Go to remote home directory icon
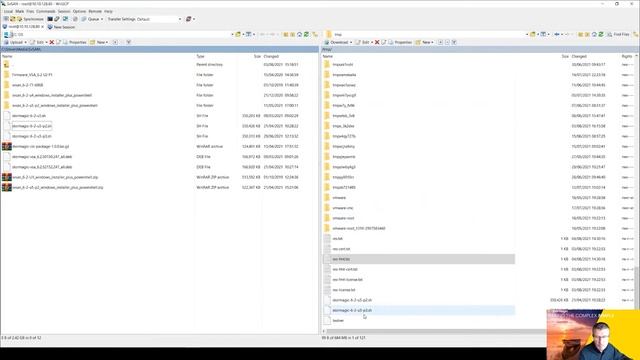Viewport: 640px width, 360px height. click(594, 35)
